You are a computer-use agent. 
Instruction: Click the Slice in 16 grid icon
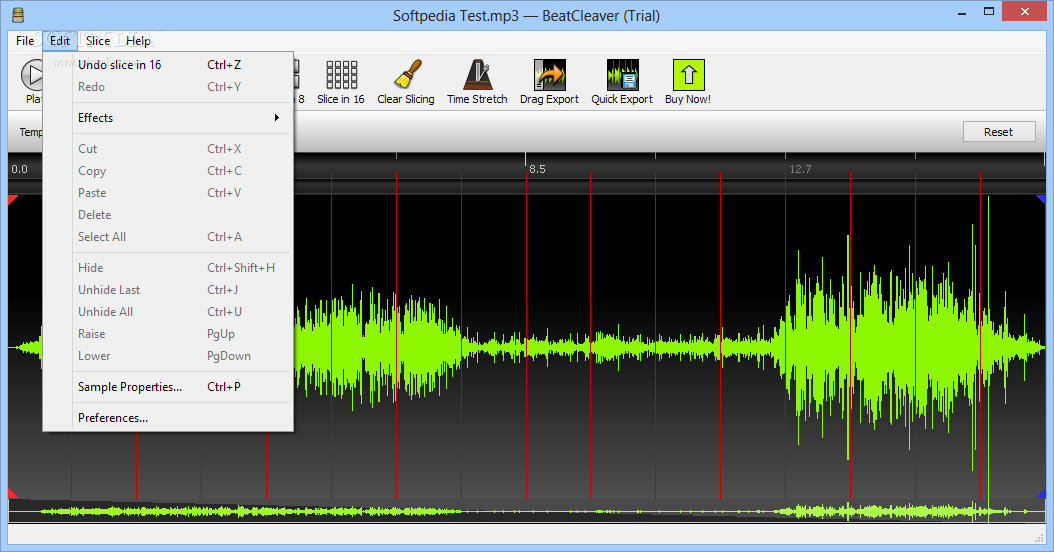click(341, 75)
